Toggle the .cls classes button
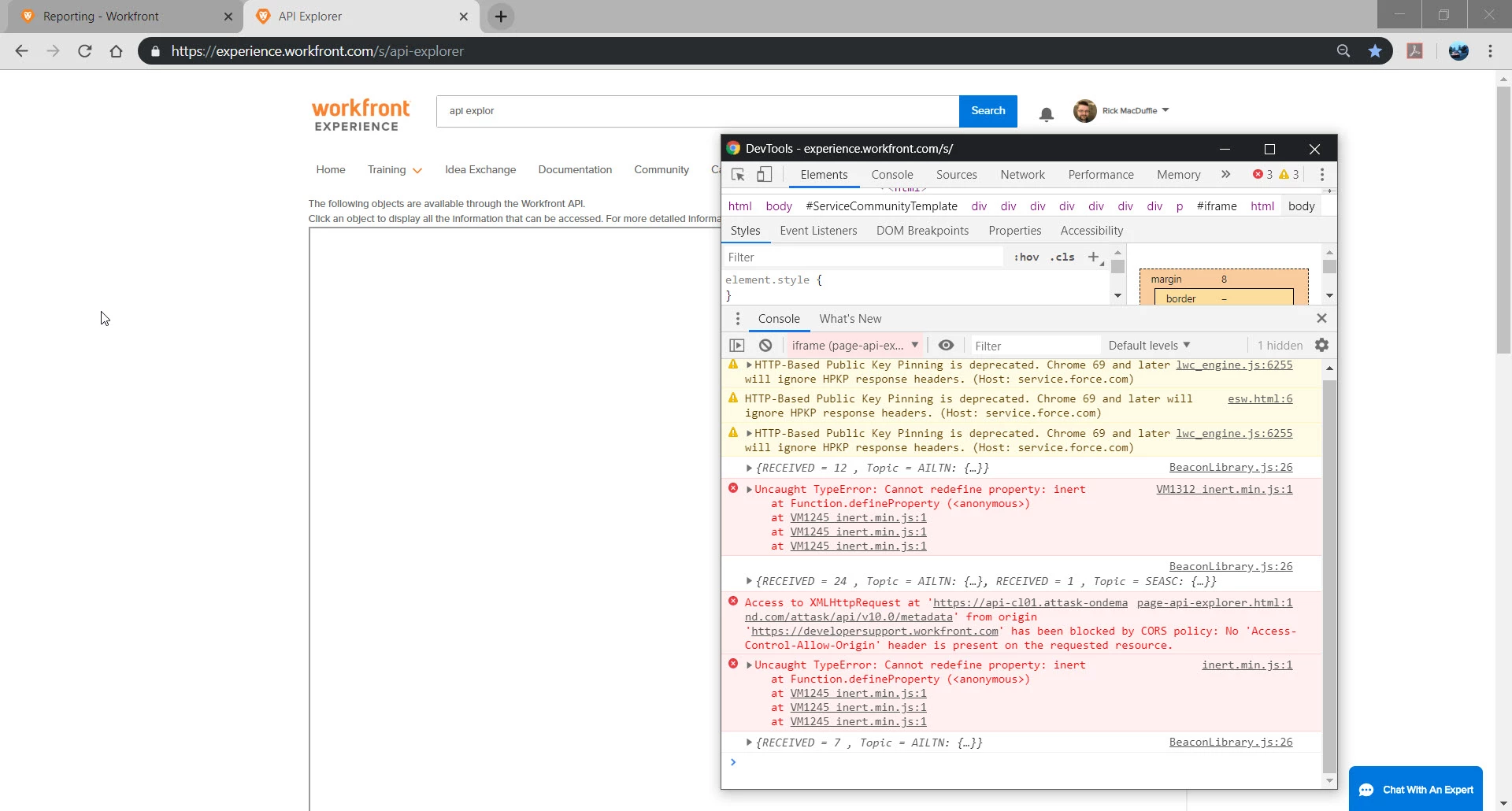 (1062, 257)
